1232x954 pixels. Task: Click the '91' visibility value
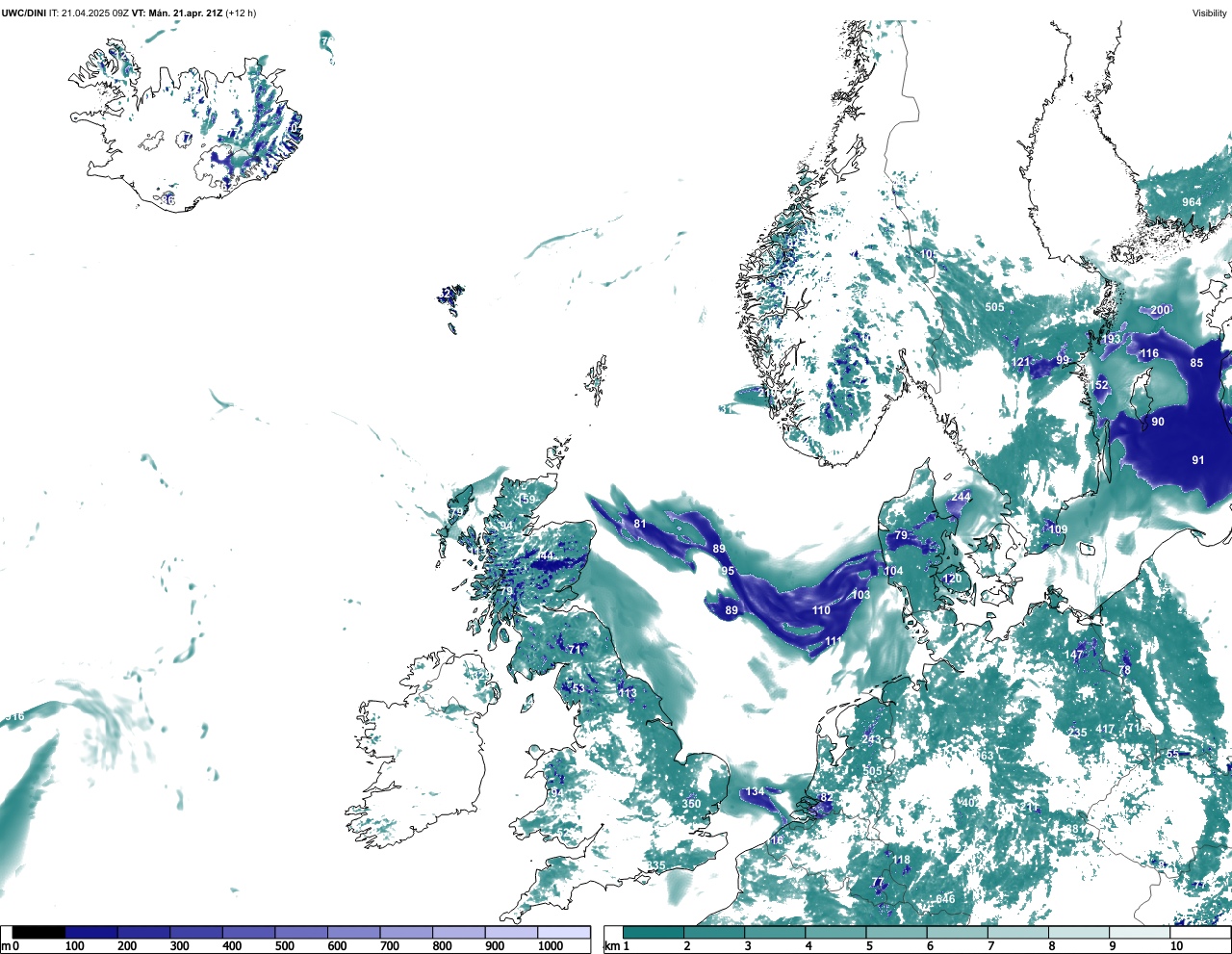coord(1198,460)
